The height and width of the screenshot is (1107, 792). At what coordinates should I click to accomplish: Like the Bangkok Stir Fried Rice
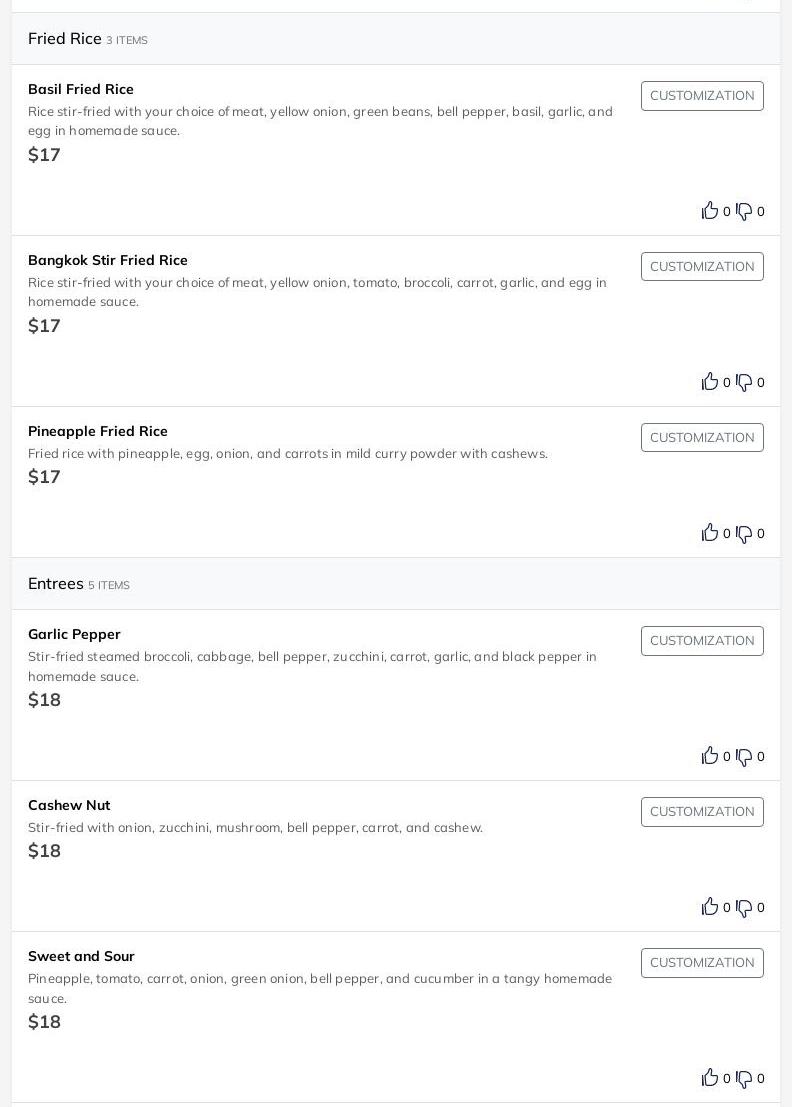[710, 381]
